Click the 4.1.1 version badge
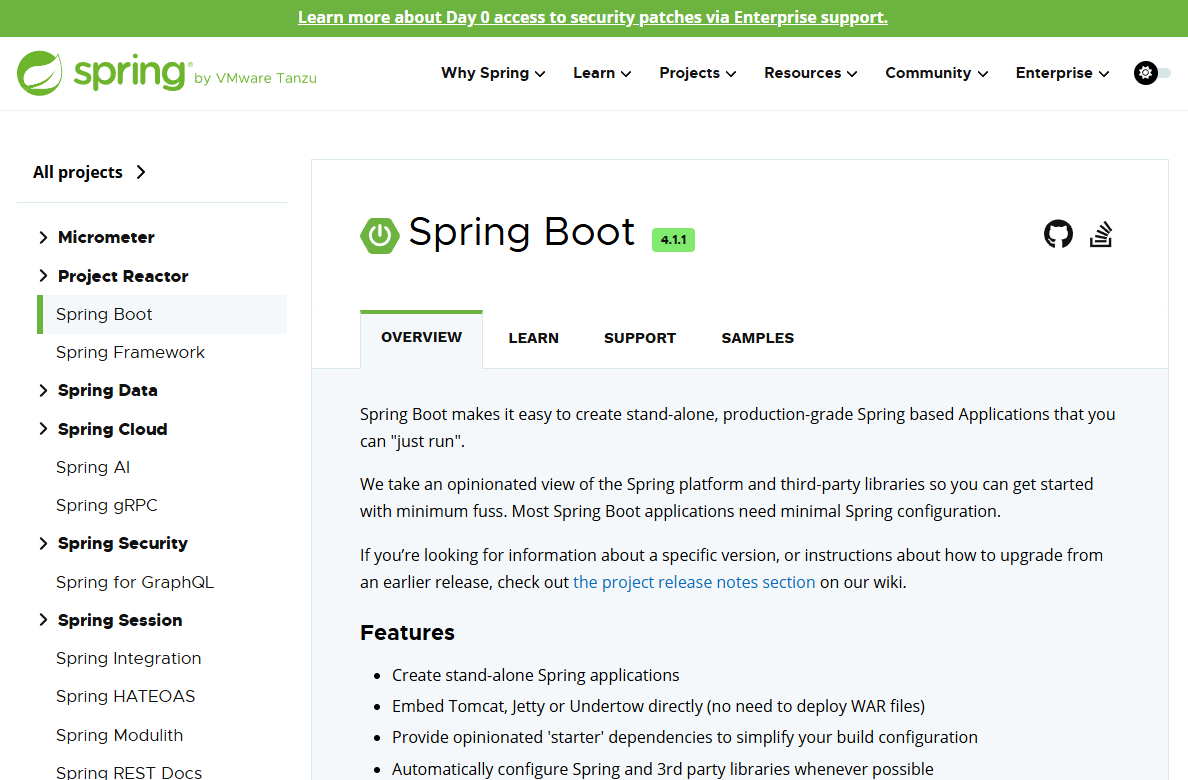This screenshot has width=1188, height=780. [x=674, y=240]
